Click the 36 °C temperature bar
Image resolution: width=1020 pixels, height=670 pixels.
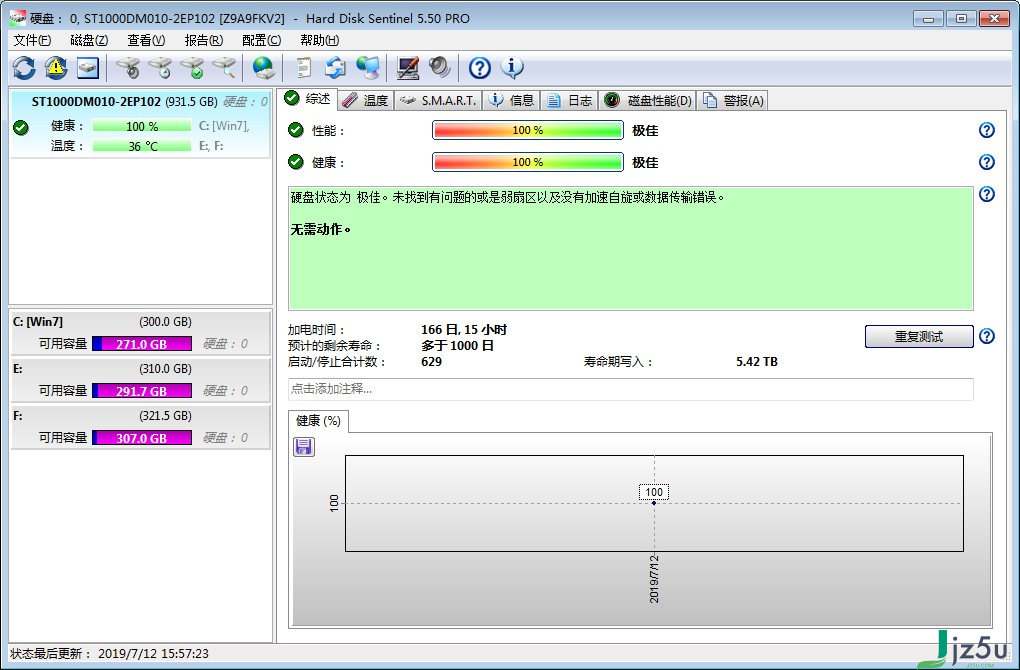142,146
